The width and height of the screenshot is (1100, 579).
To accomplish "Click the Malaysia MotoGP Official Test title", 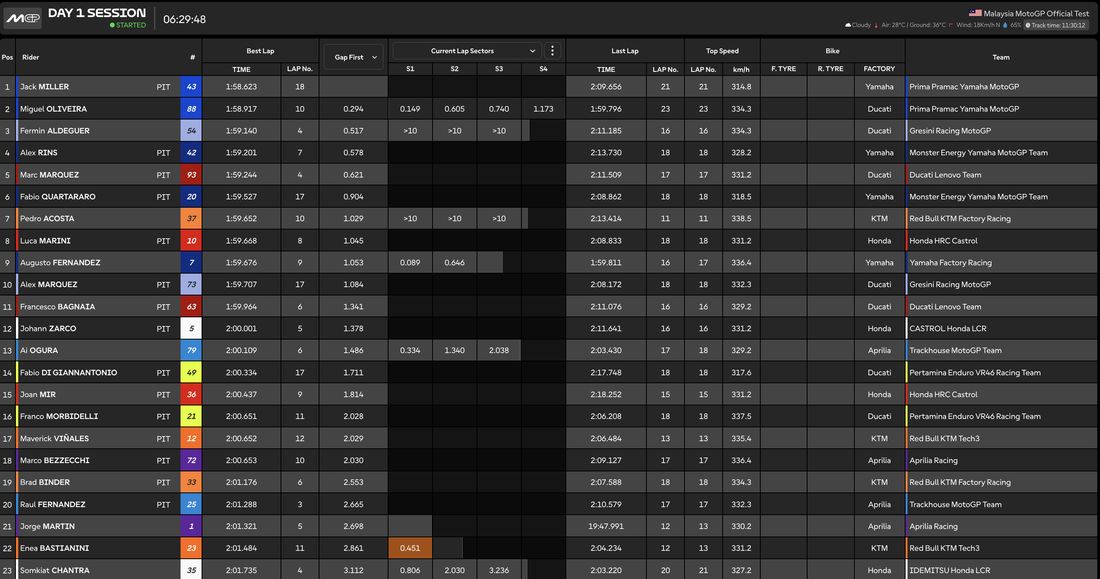I will [1036, 13].
